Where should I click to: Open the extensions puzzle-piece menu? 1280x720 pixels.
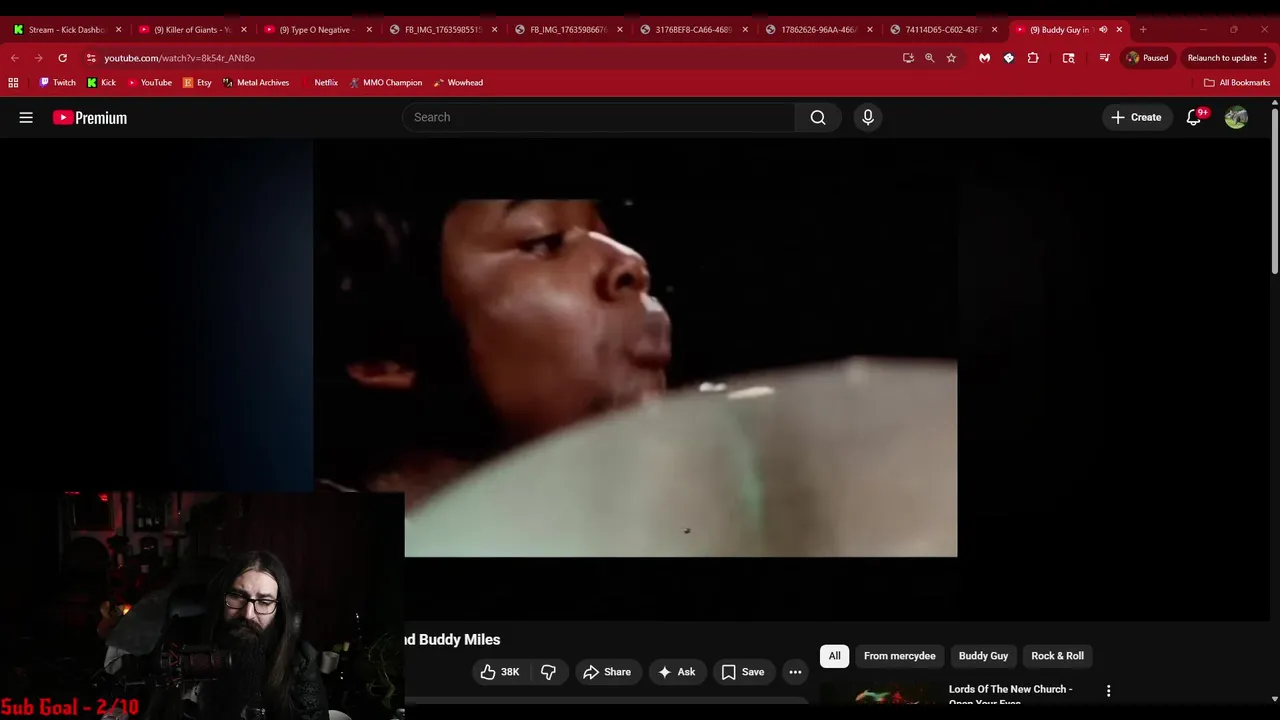coord(1033,58)
